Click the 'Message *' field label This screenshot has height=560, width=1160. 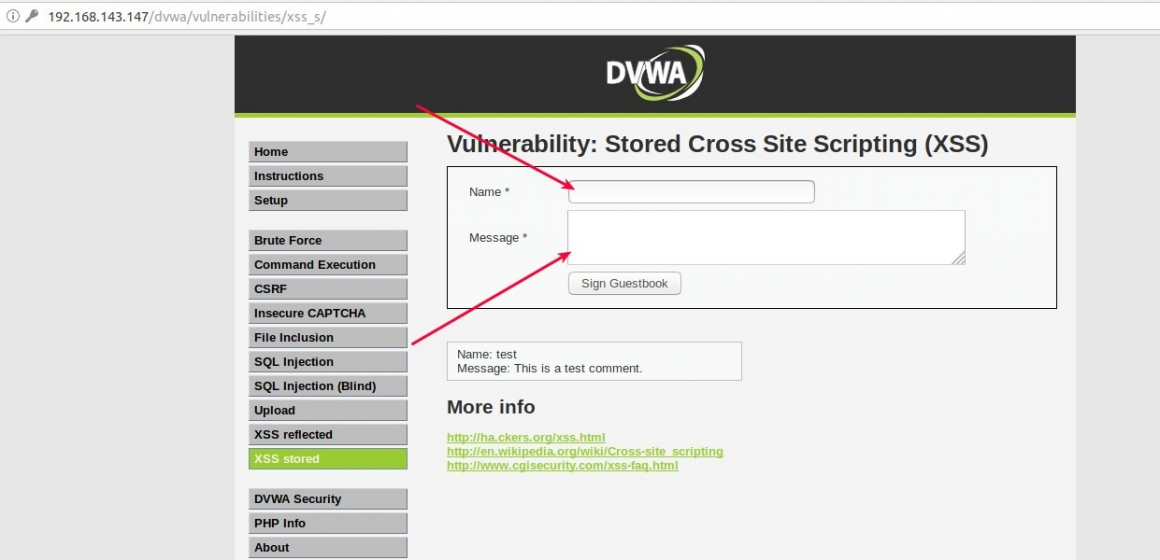pos(498,237)
